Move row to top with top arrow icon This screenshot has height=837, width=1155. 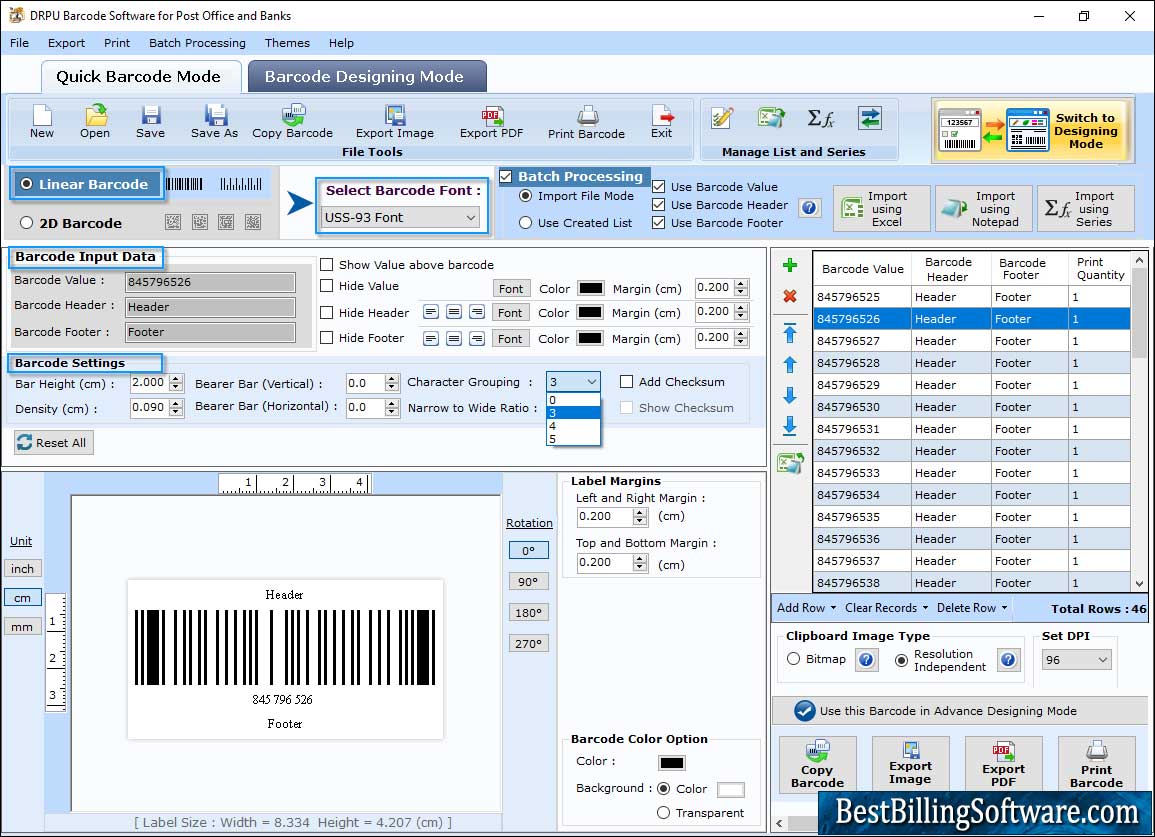tap(790, 333)
